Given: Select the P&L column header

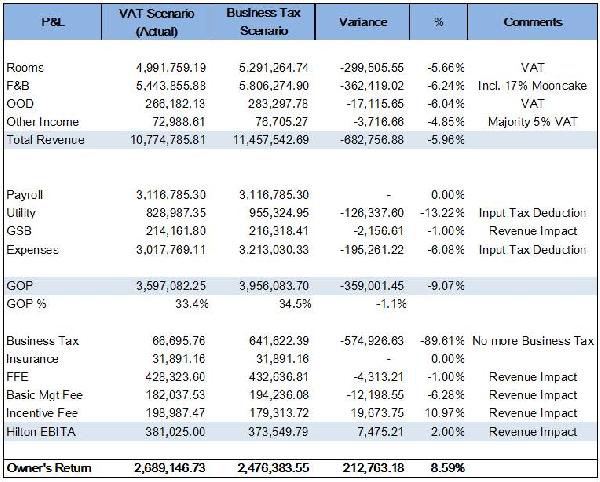Looking at the screenshot, I should [53, 22].
